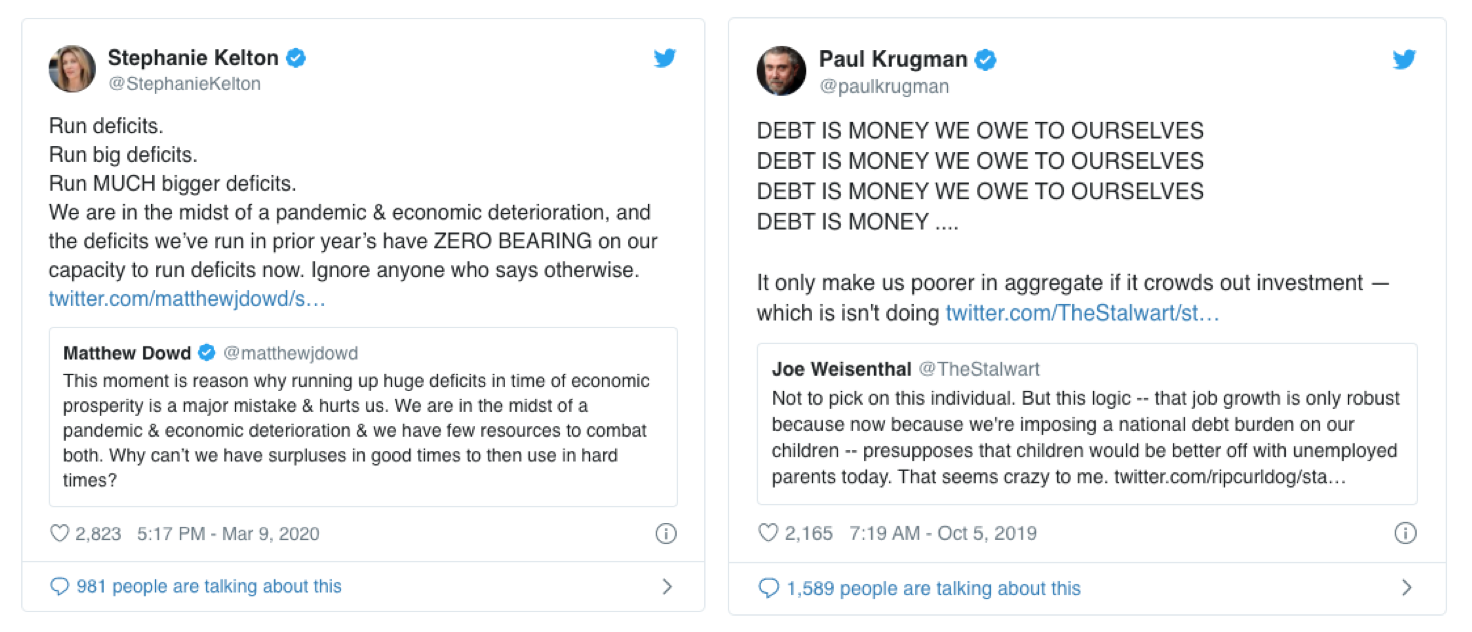The height and width of the screenshot is (632, 1472).
Task: Click Twitter bird icon on Kelton tweet
Action: (665, 58)
